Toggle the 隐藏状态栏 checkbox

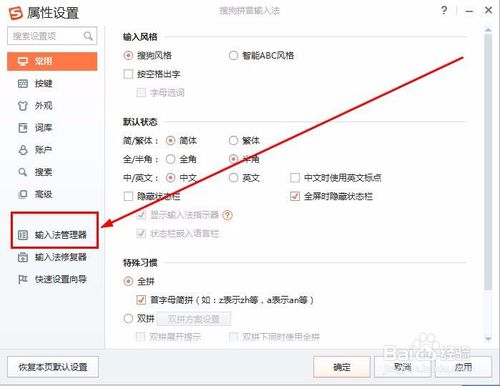click(128, 196)
